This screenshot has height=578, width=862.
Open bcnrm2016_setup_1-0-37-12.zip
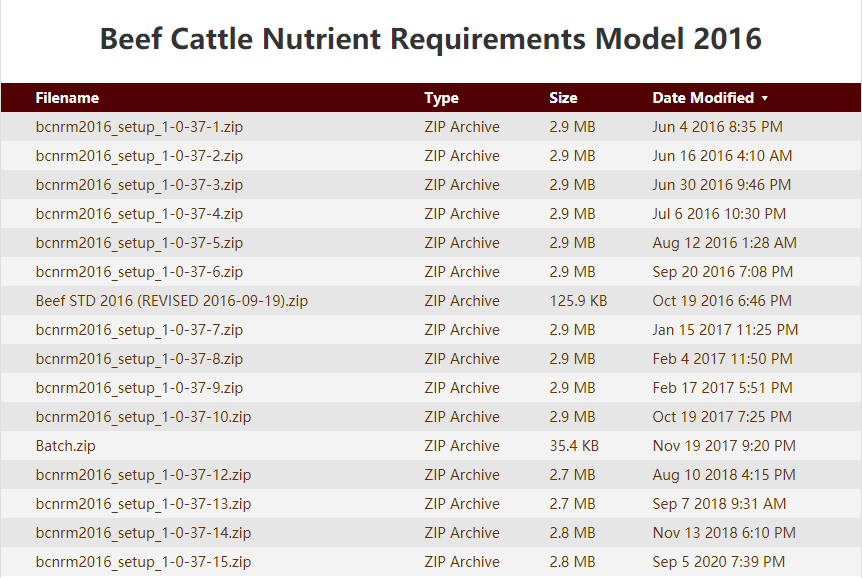(x=143, y=475)
